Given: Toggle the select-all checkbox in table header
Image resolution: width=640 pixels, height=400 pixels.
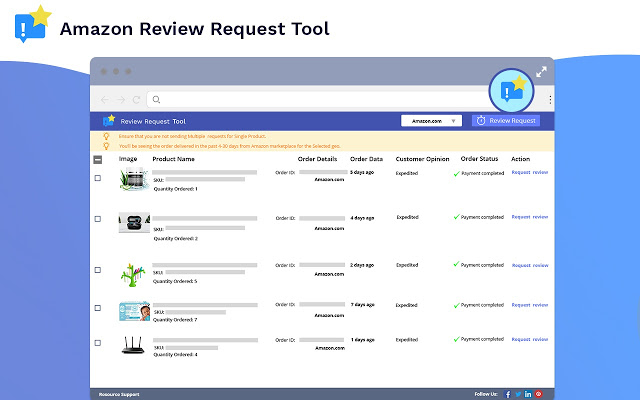Looking at the screenshot, I should 98,160.
